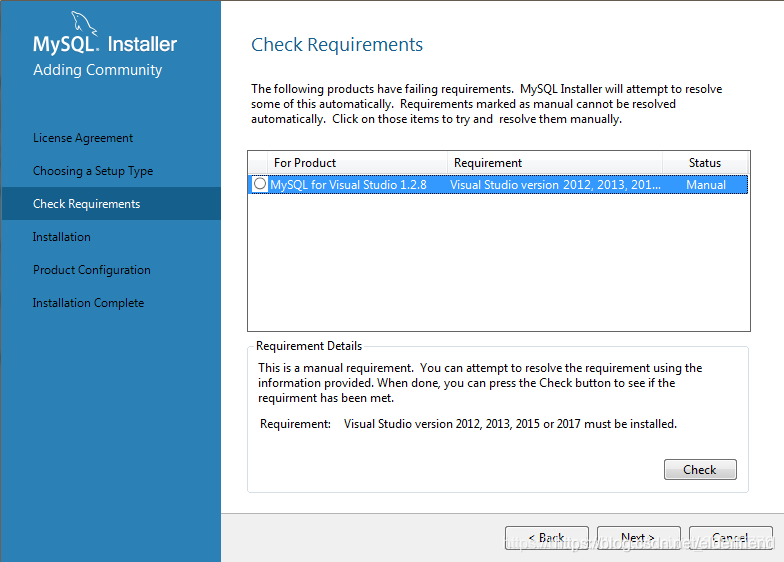Open the Installation step
This screenshot has width=784, height=562.
pos(62,237)
